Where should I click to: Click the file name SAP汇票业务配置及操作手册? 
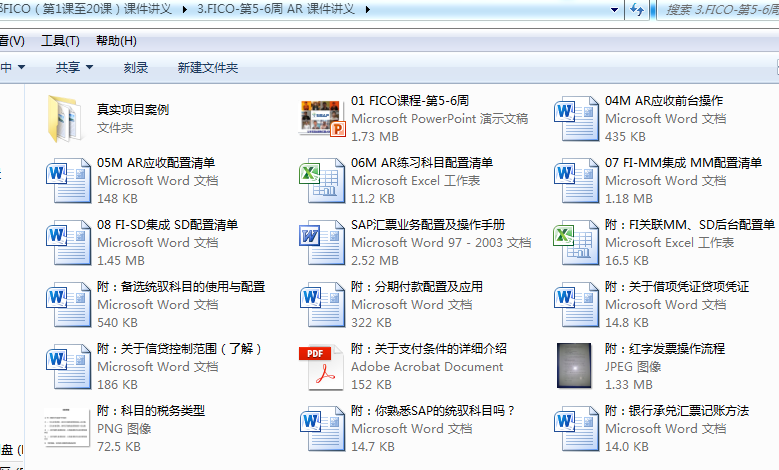pos(428,225)
